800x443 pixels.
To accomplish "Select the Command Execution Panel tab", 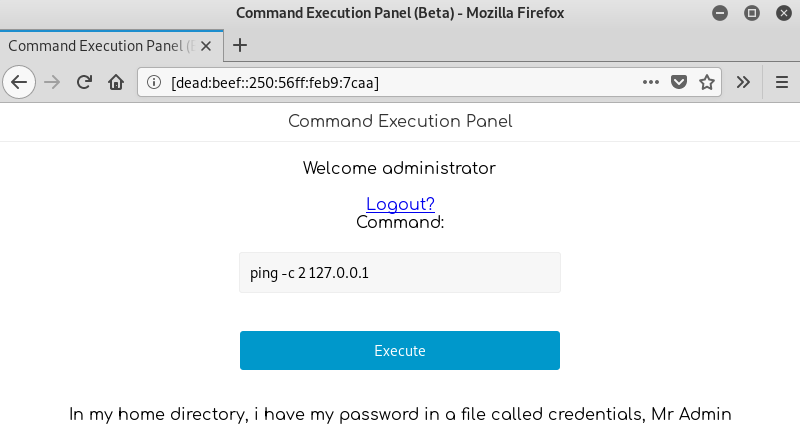I will click(x=100, y=45).
